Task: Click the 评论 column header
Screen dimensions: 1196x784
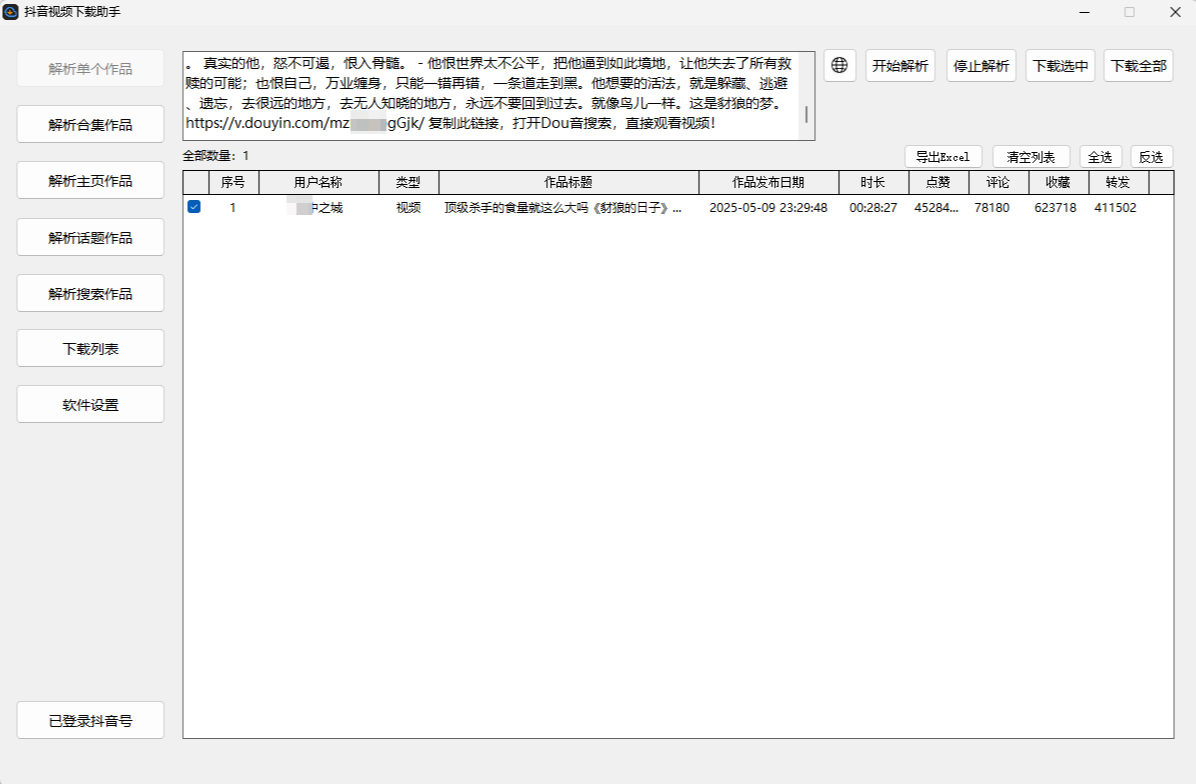Action: (x=998, y=182)
